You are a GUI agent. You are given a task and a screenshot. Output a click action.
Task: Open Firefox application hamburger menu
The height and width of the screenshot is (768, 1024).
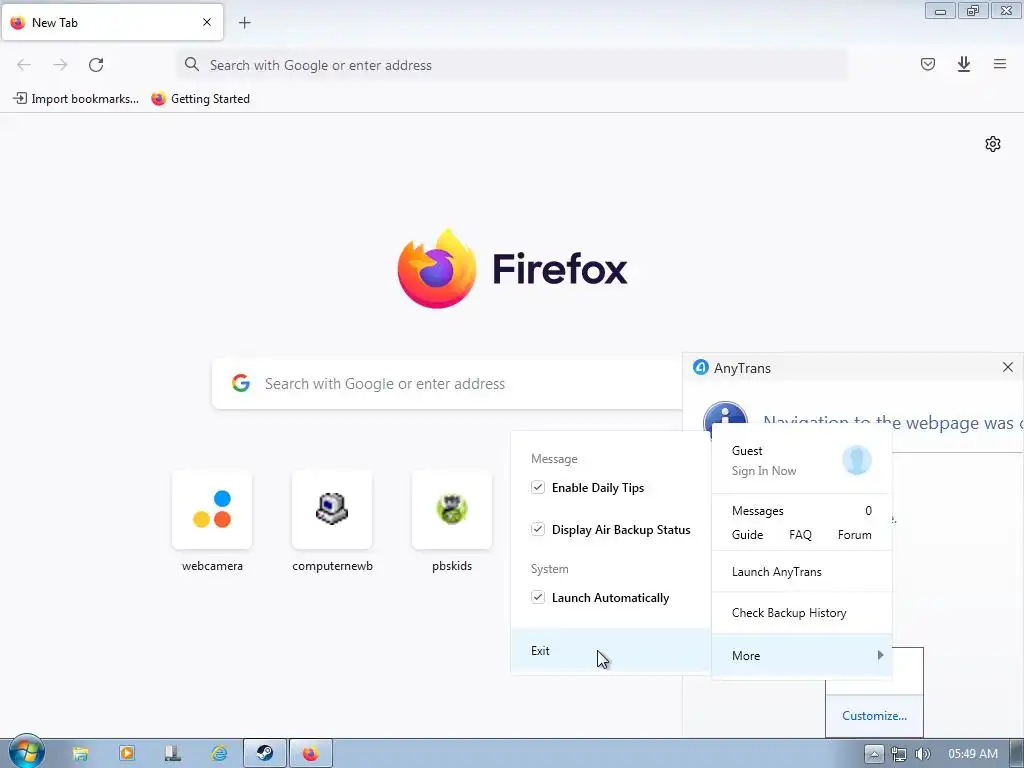[x=1000, y=64]
